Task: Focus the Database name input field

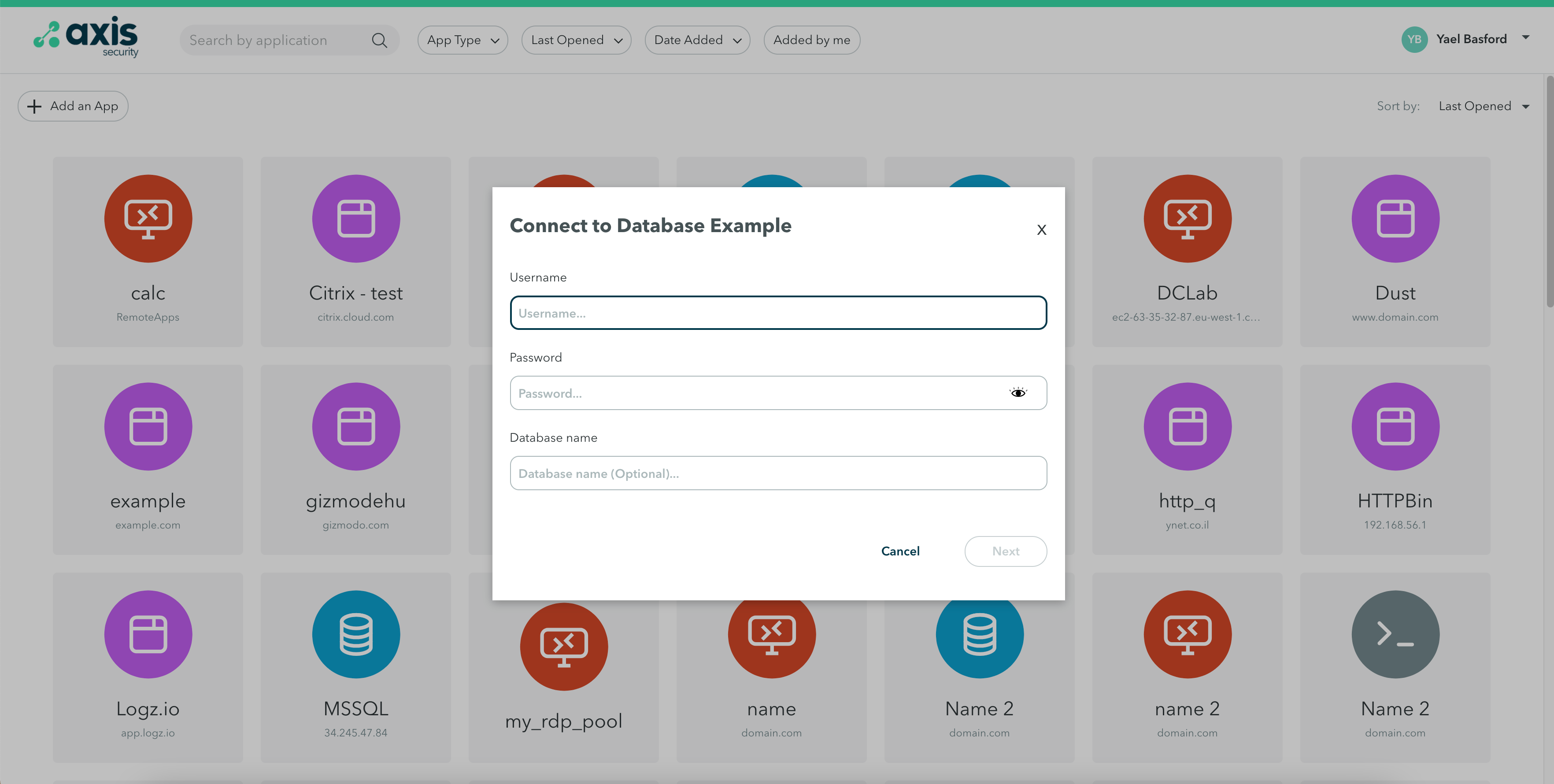Action: [x=777, y=473]
